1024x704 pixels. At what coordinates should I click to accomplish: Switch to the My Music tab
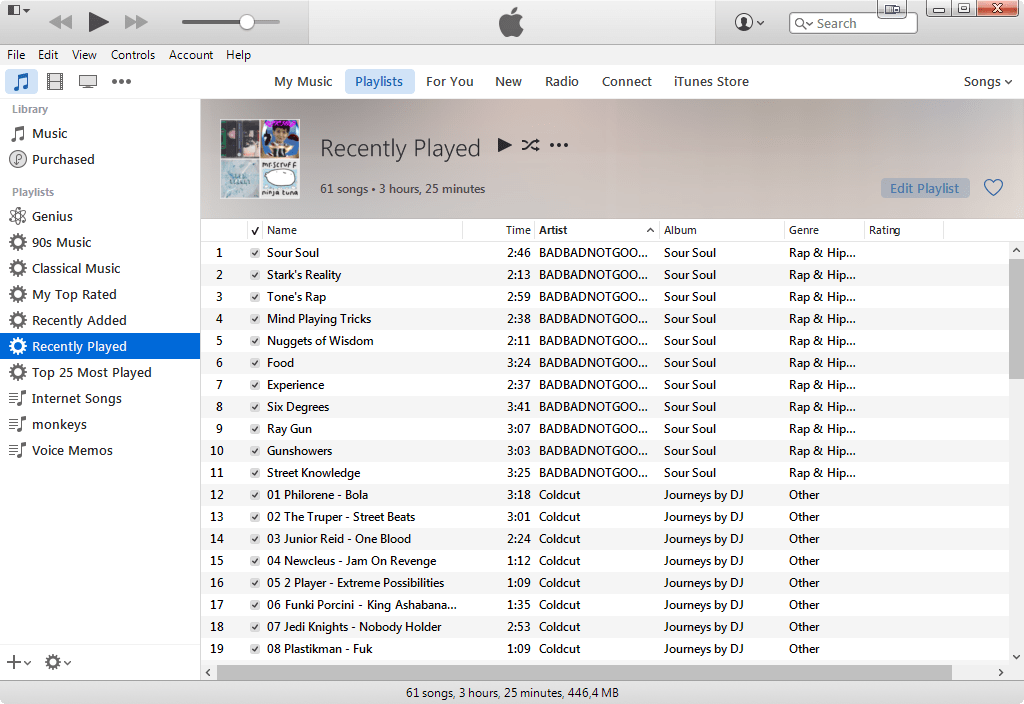(303, 82)
